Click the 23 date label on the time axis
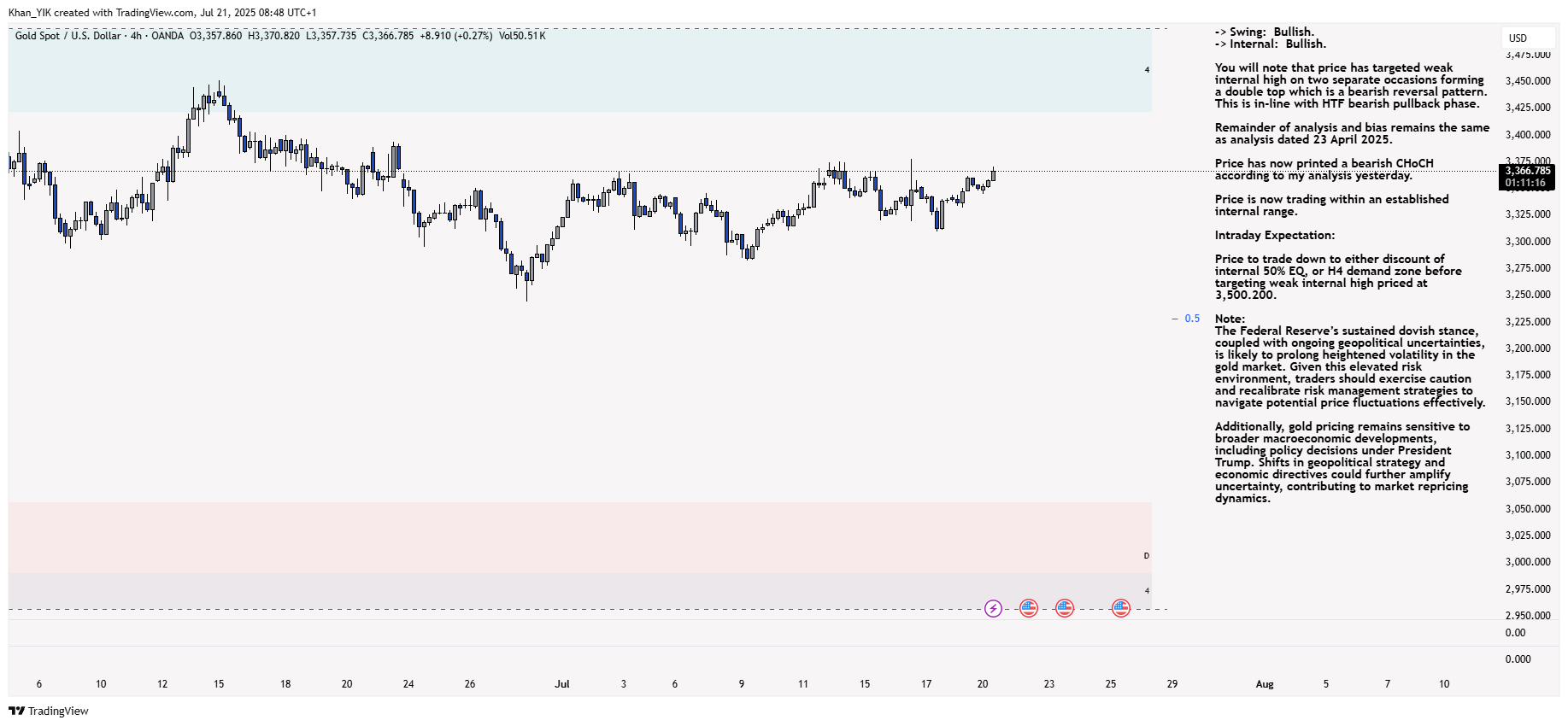 click(1049, 684)
